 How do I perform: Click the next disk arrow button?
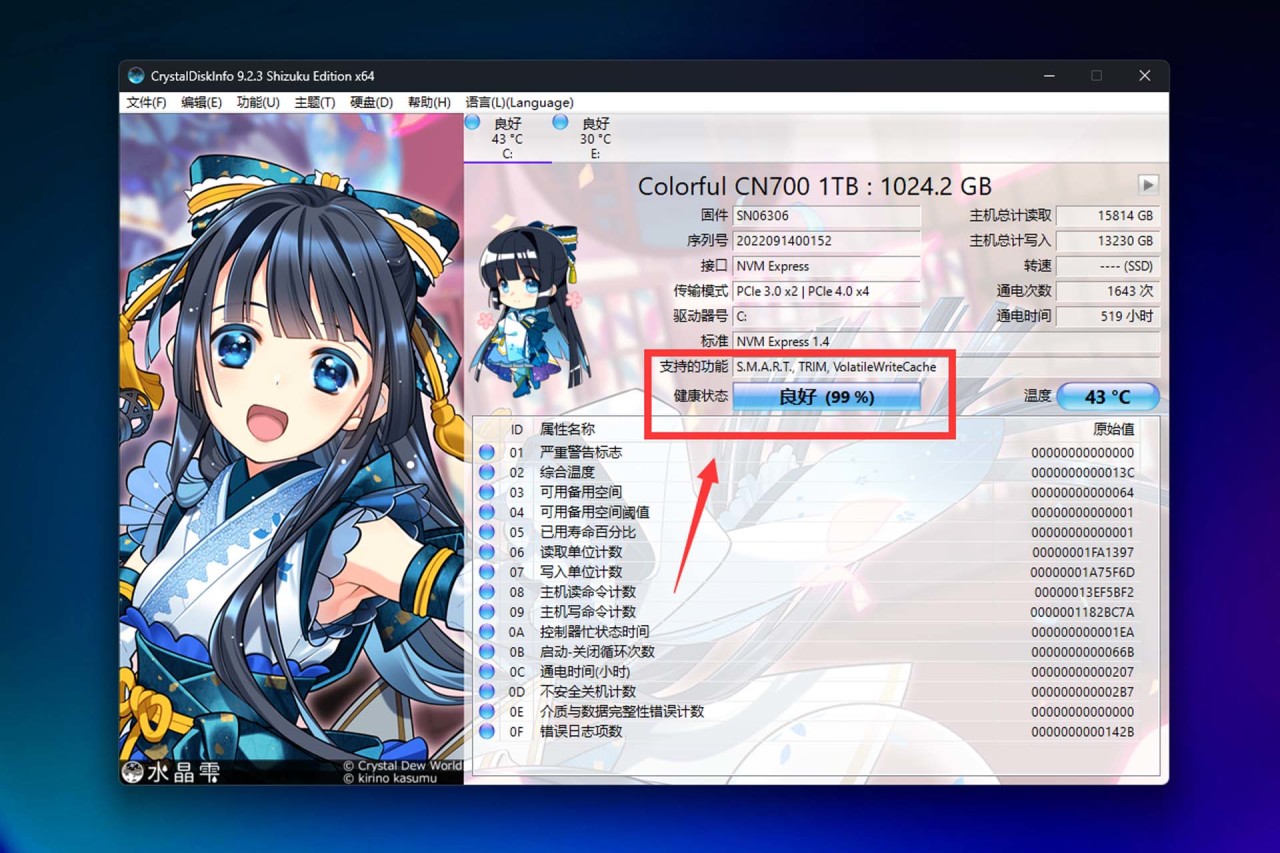1148,185
